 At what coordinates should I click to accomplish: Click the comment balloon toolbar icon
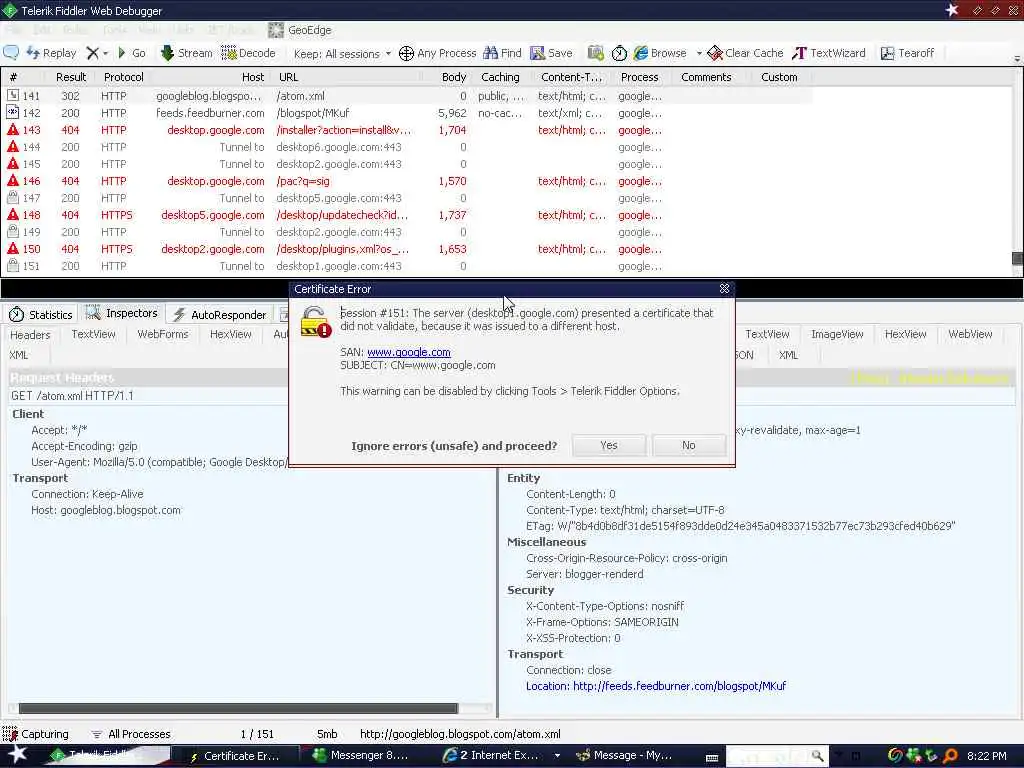11,53
